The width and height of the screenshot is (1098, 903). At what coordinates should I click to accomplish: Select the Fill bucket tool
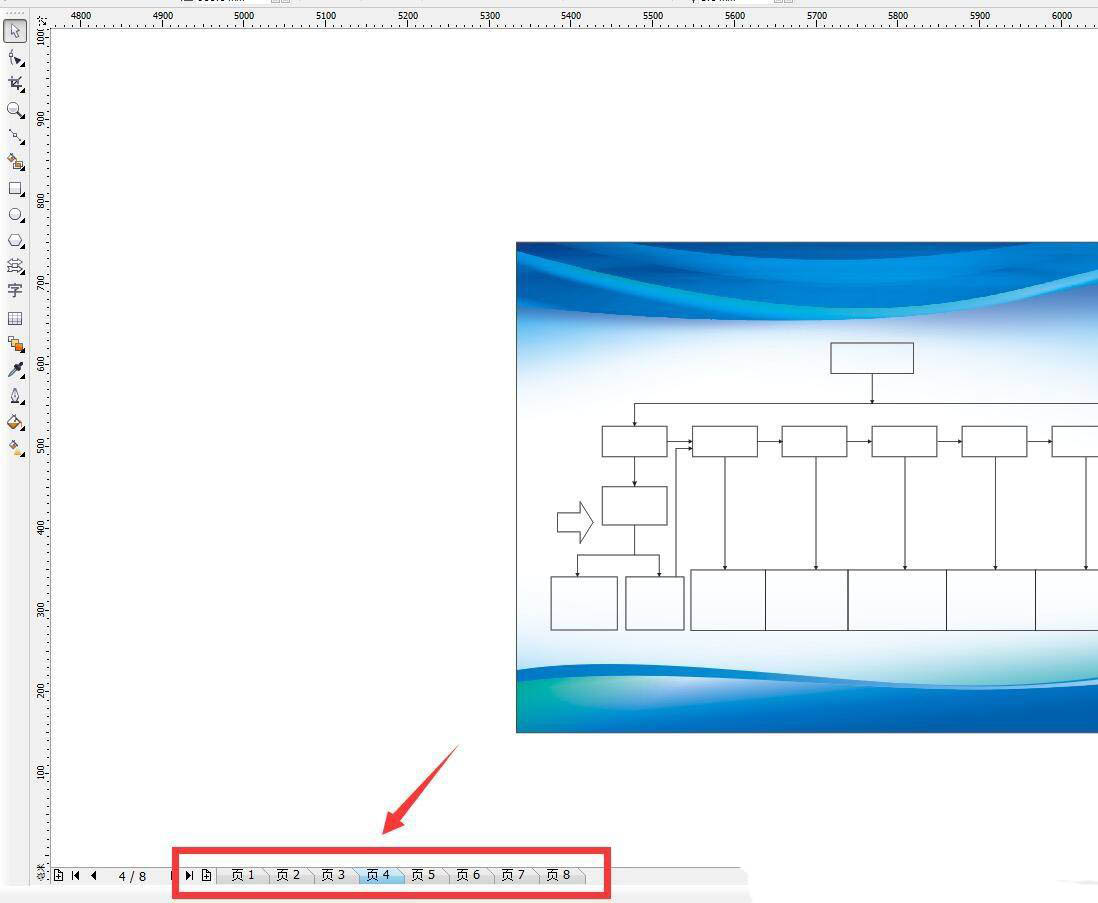[15, 422]
